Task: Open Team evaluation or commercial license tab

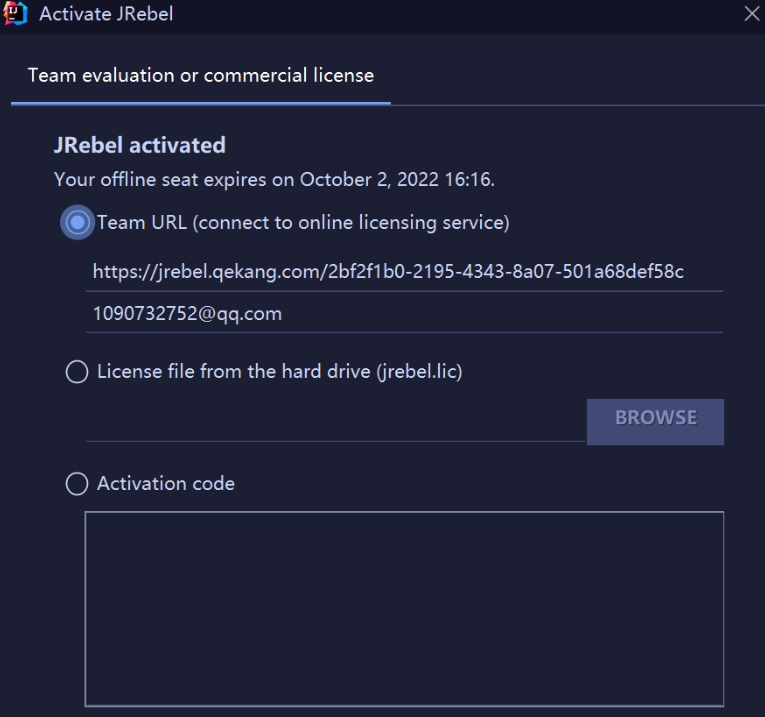Action: pos(201,75)
